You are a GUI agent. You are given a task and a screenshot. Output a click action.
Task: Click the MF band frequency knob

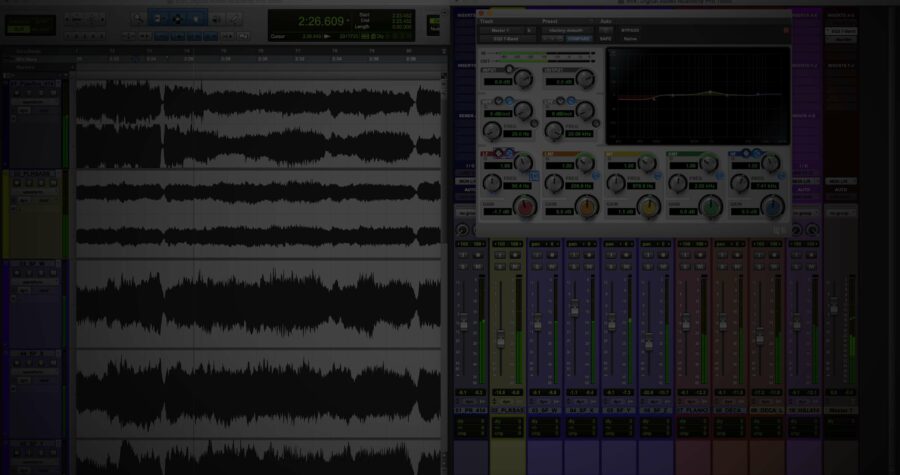616,184
